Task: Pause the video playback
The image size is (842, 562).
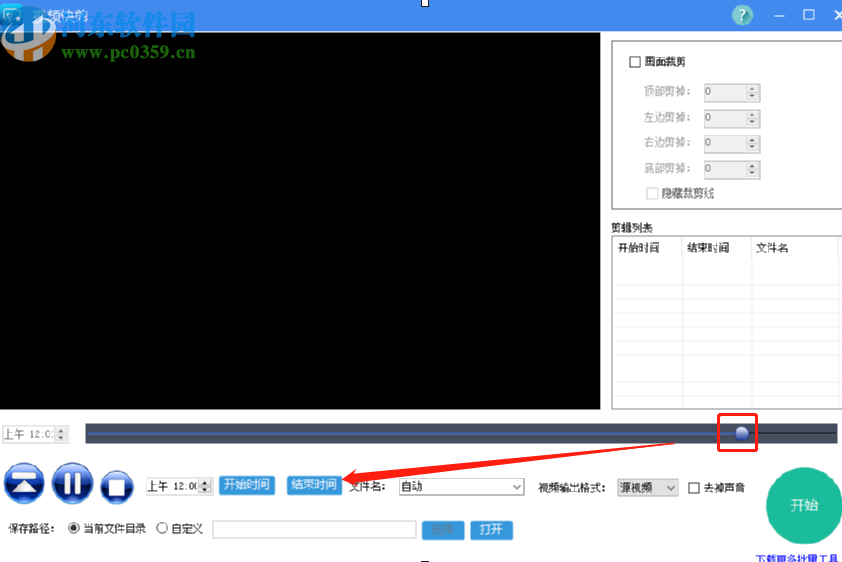Action: click(x=72, y=484)
